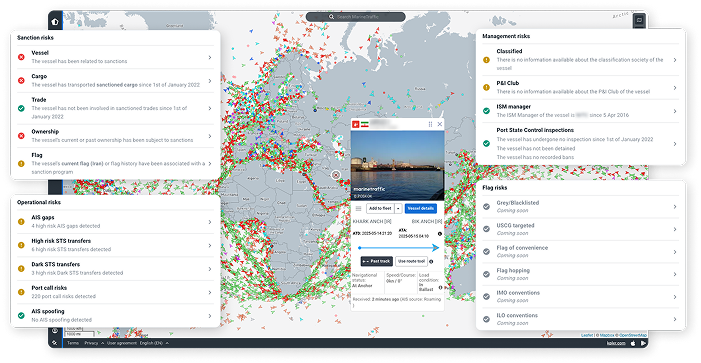701x363 pixels.
Task: Click the MarineTraffic home icon in sidebar
Action: click(55, 21)
